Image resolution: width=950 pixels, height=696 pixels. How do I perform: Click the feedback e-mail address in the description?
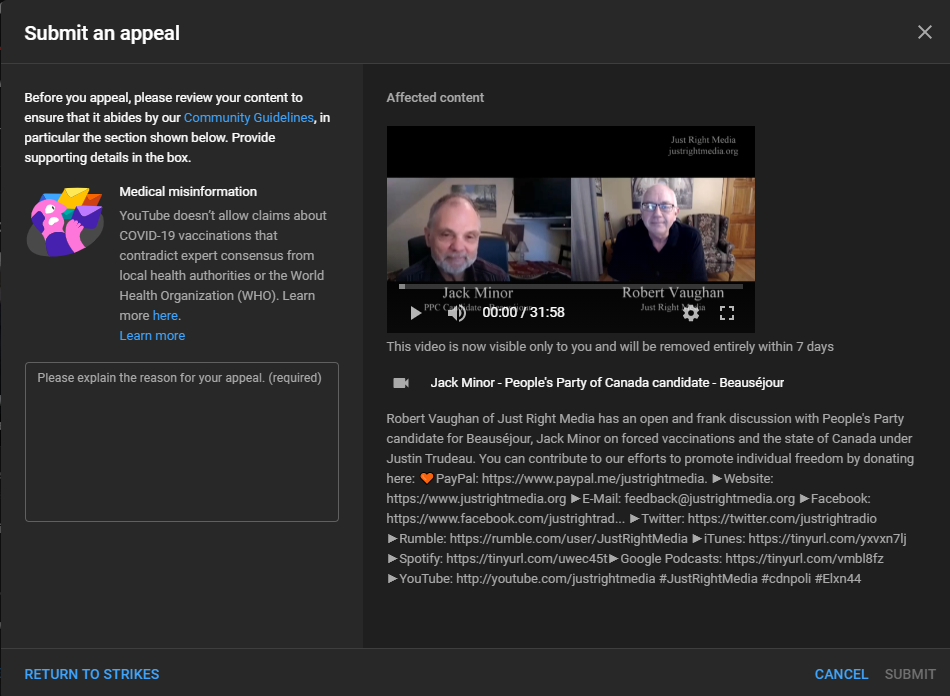click(x=709, y=499)
